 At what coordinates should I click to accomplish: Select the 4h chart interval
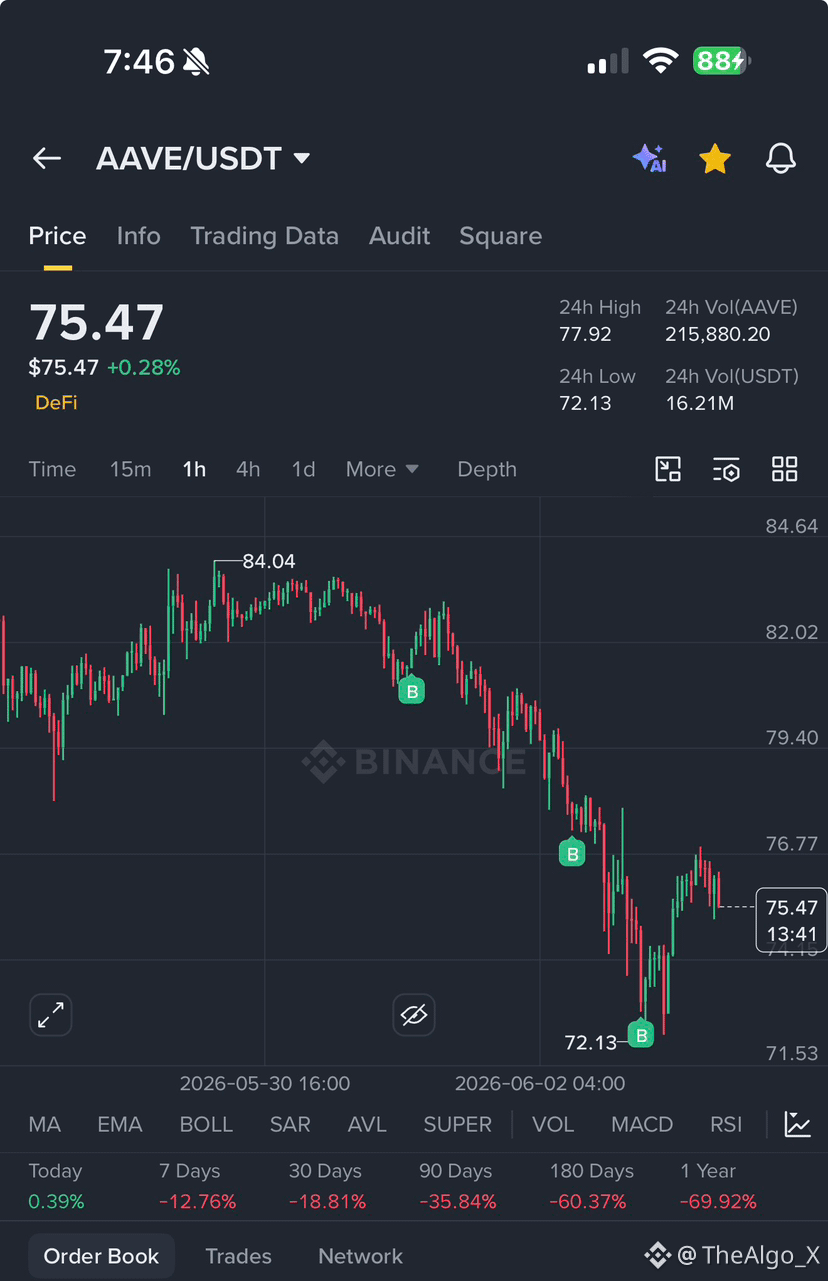pyautogui.click(x=248, y=469)
